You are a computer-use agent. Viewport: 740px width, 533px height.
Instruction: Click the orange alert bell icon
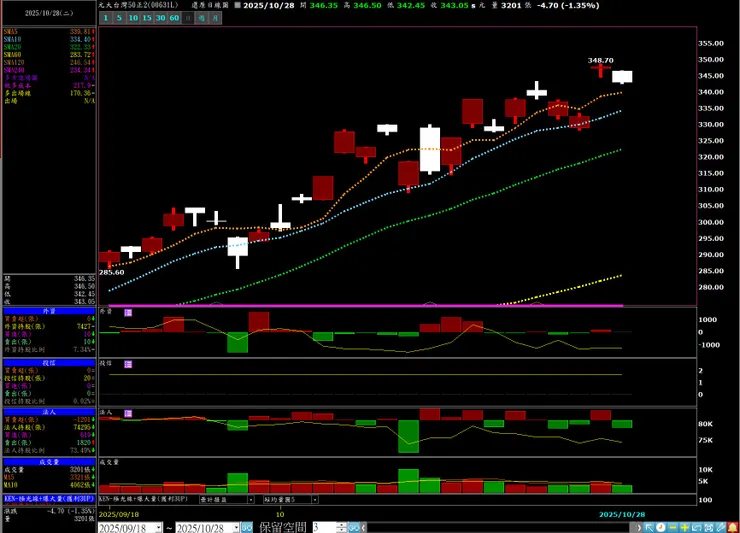coord(732,527)
